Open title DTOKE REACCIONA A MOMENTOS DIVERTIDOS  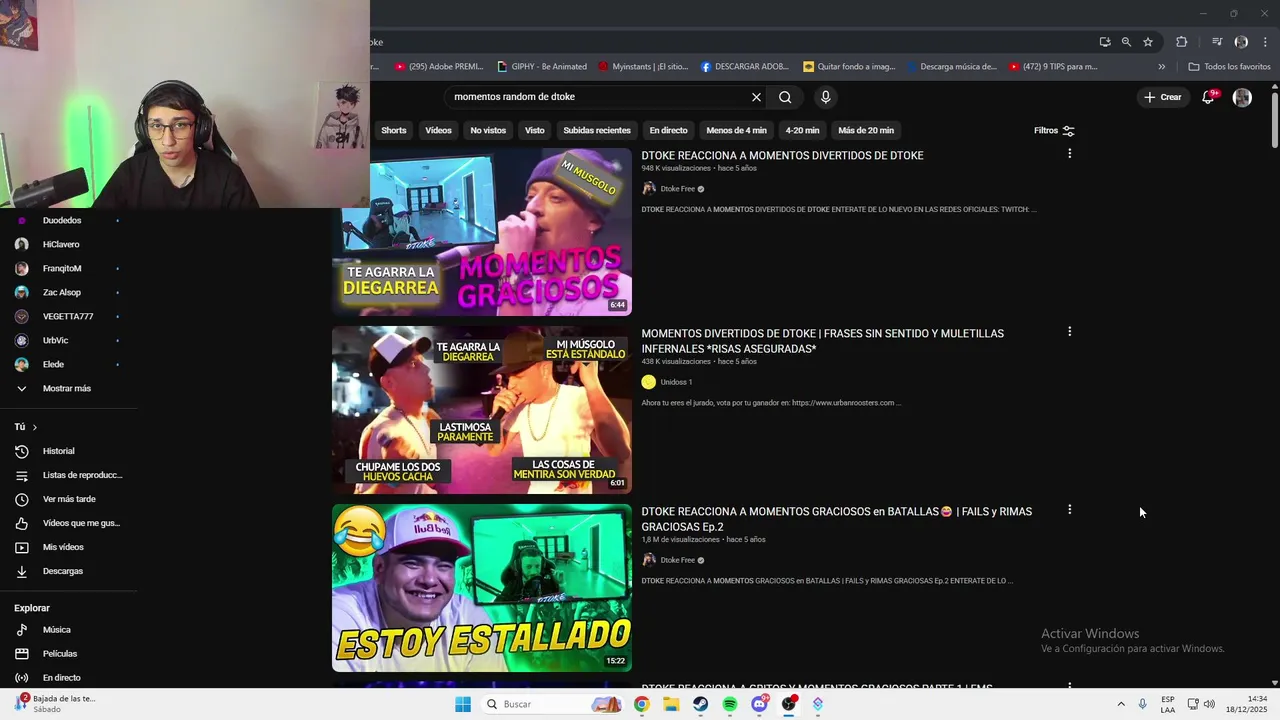(x=782, y=155)
